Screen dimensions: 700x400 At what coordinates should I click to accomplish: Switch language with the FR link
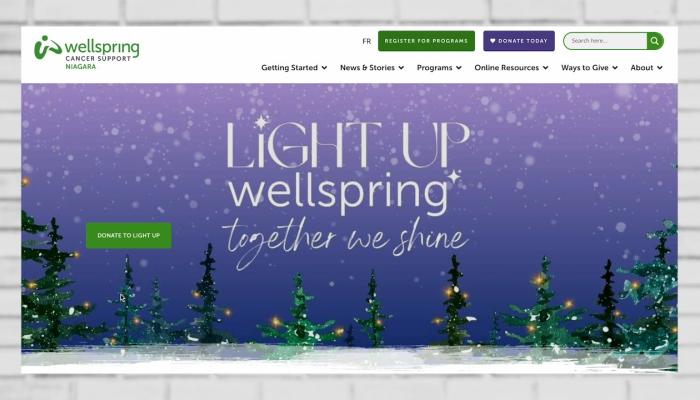[x=367, y=41]
